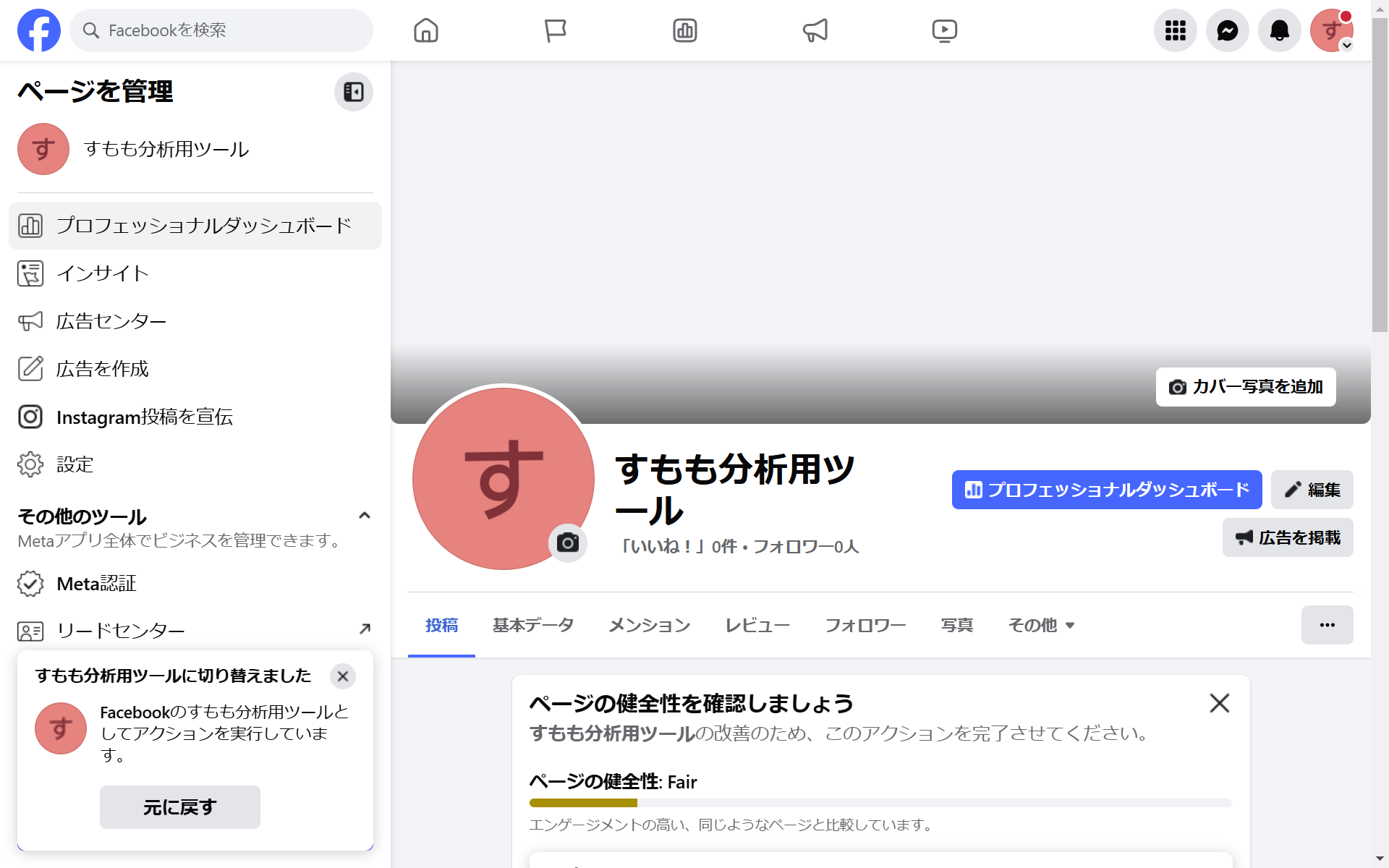Open the account switcher profile menu
Screen dimensions: 1389x868
click(x=1331, y=30)
